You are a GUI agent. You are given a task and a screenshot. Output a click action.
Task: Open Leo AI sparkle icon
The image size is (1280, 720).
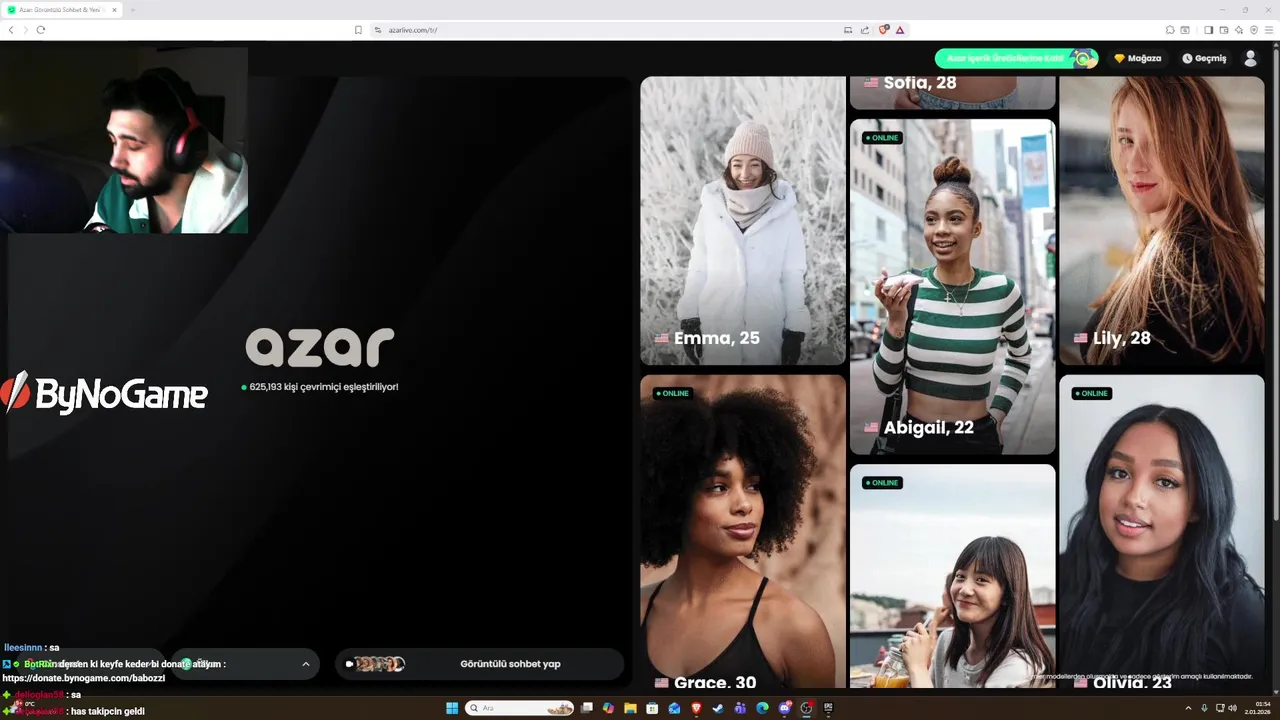[1239, 30]
